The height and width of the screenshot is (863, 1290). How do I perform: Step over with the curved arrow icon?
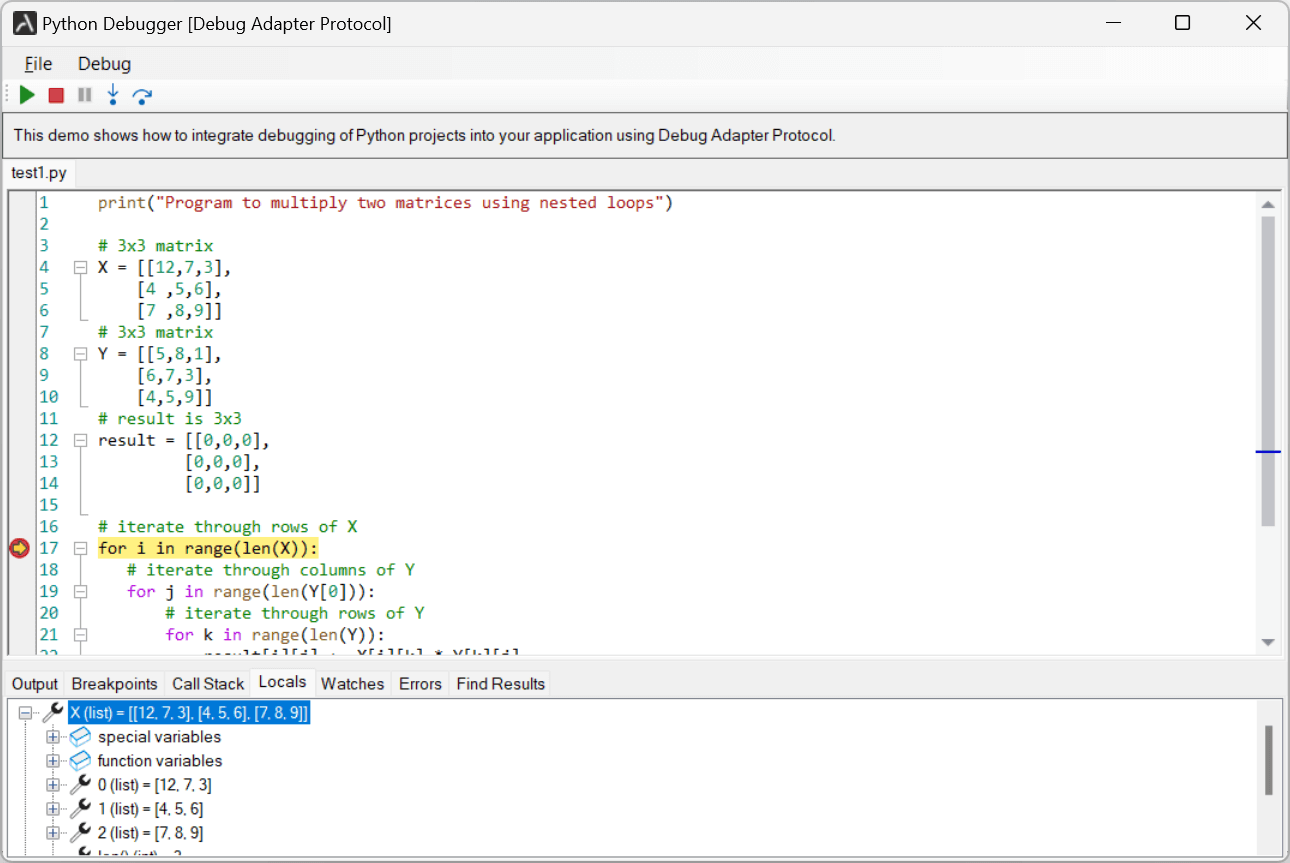click(x=142, y=96)
